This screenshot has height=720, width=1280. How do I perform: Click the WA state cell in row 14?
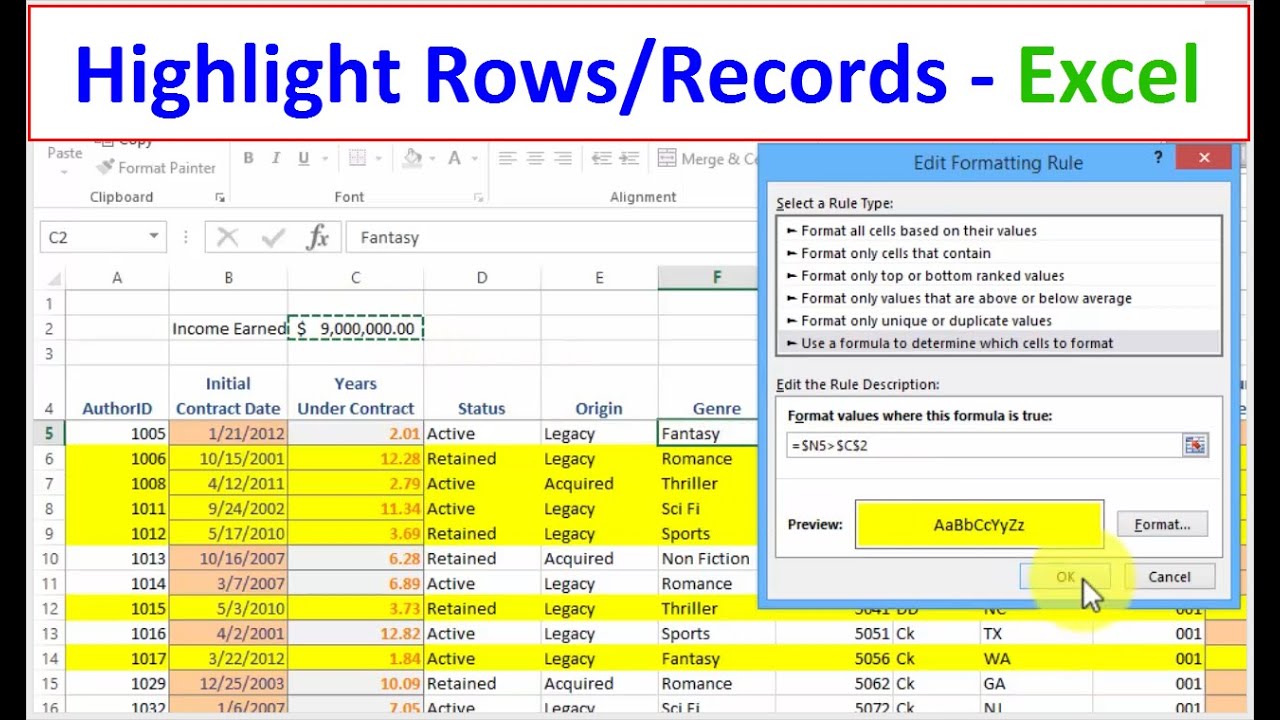(x=1035, y=659)
